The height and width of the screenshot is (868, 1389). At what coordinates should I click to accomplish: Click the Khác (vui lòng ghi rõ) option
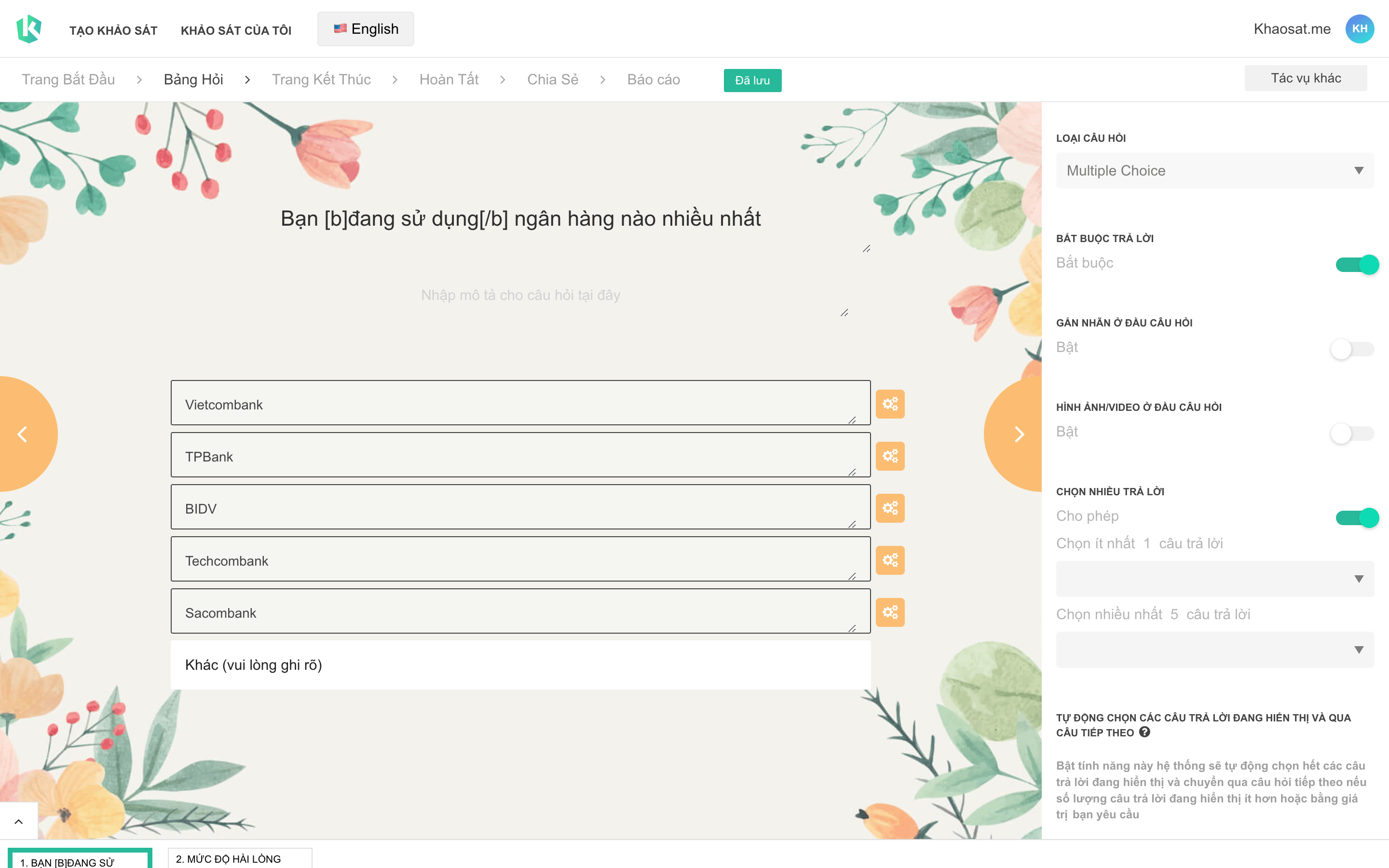click(520, 665)
